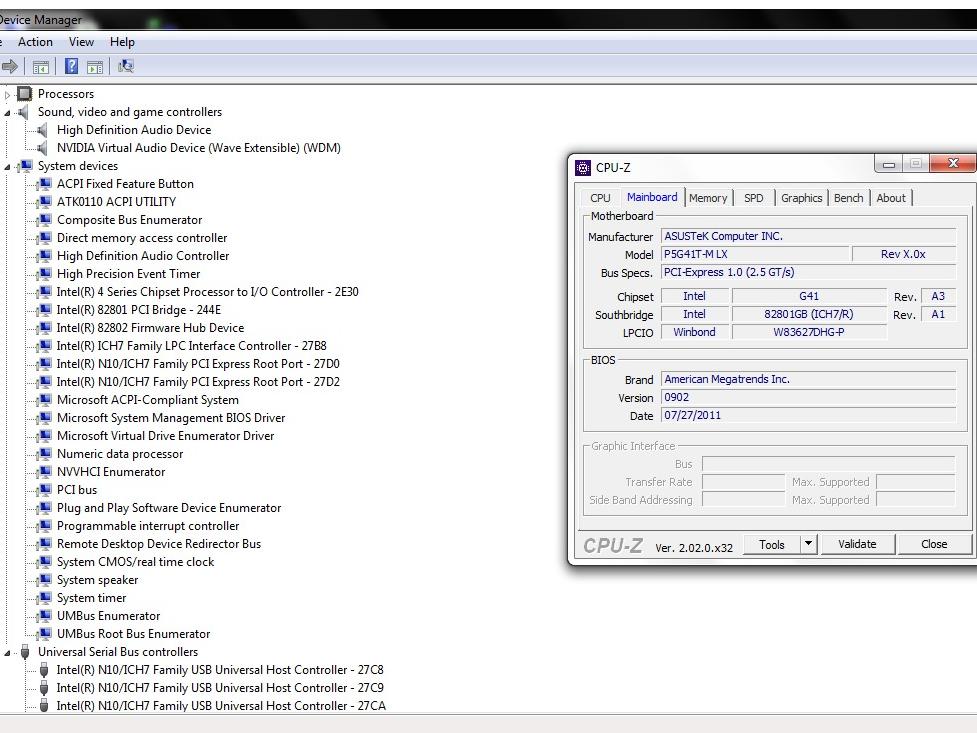Click the USB Universal Host Controller 27C8 icon
The height and width of the screenshot is (733, 977).
click(x=44, y=670)
